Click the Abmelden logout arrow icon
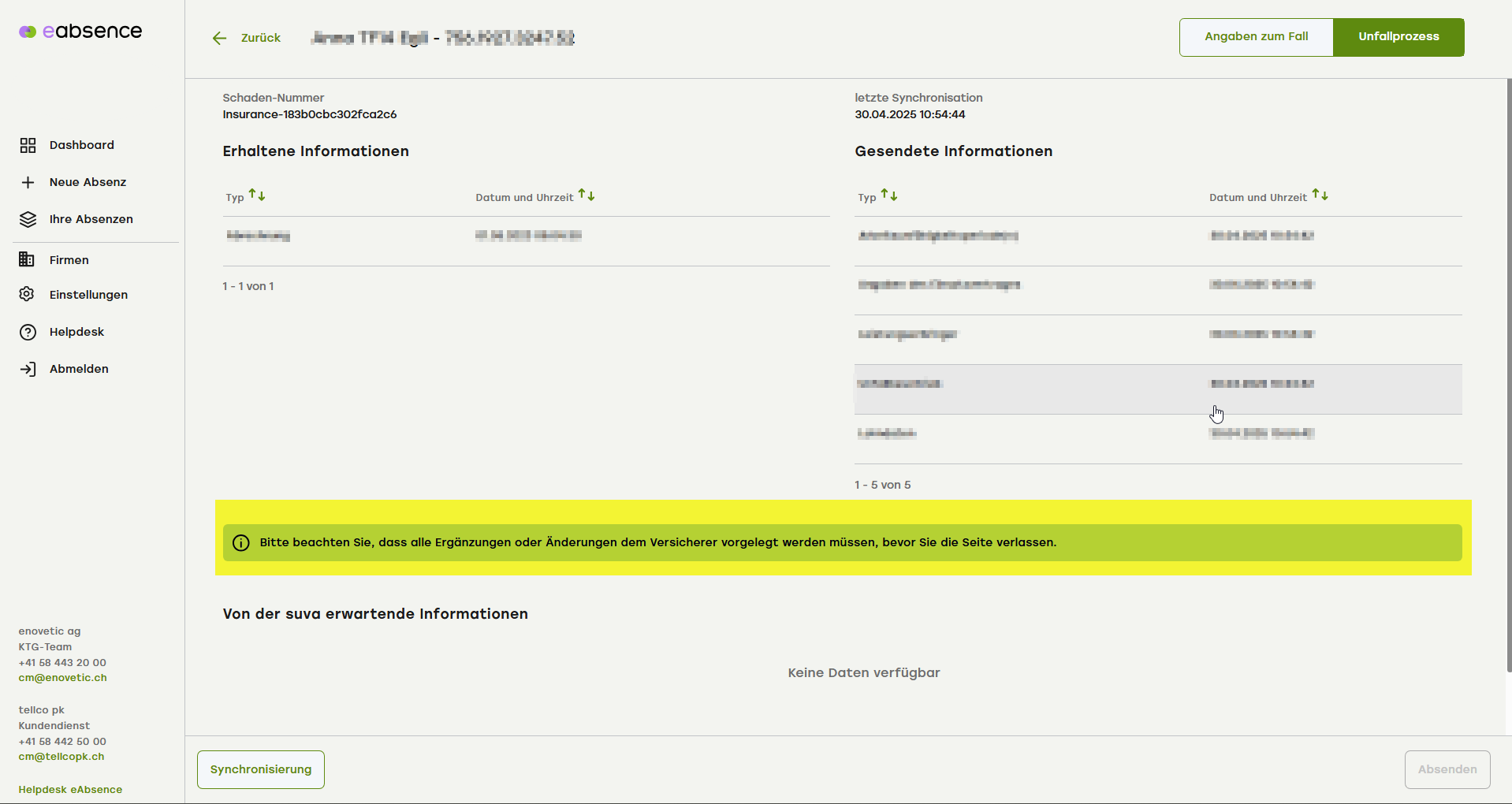 28,369
